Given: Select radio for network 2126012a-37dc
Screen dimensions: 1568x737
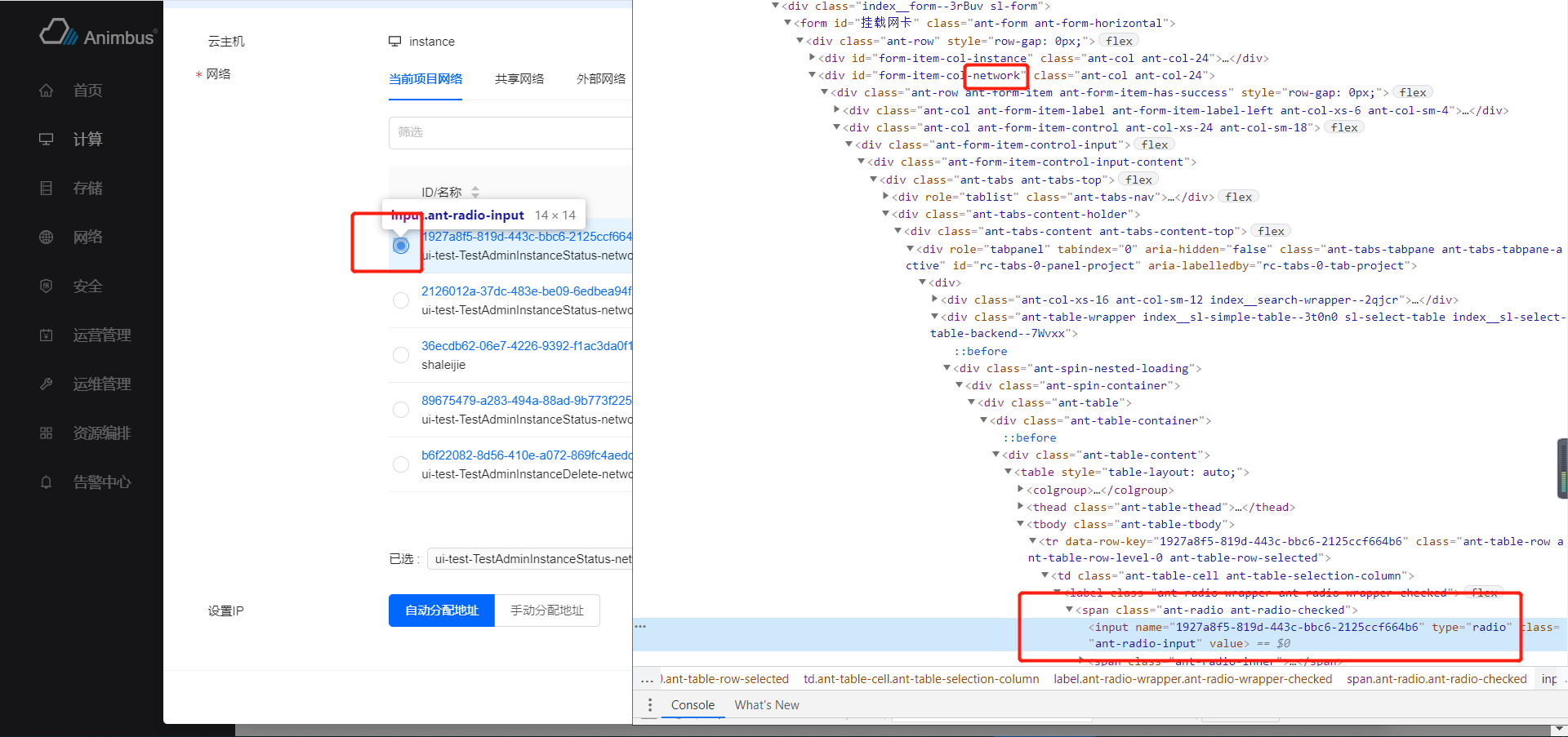Looking at the screenshot, I should 401,300.
